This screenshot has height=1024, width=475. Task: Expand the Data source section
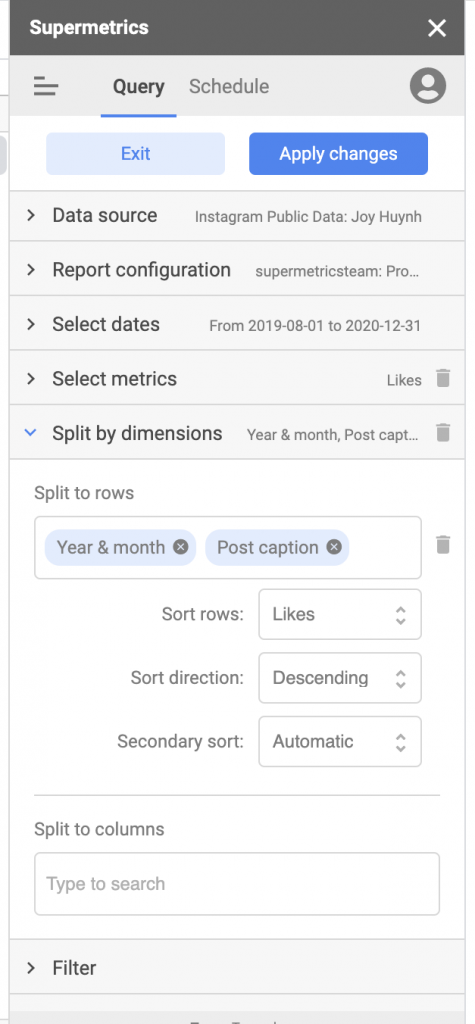point(237,216)
